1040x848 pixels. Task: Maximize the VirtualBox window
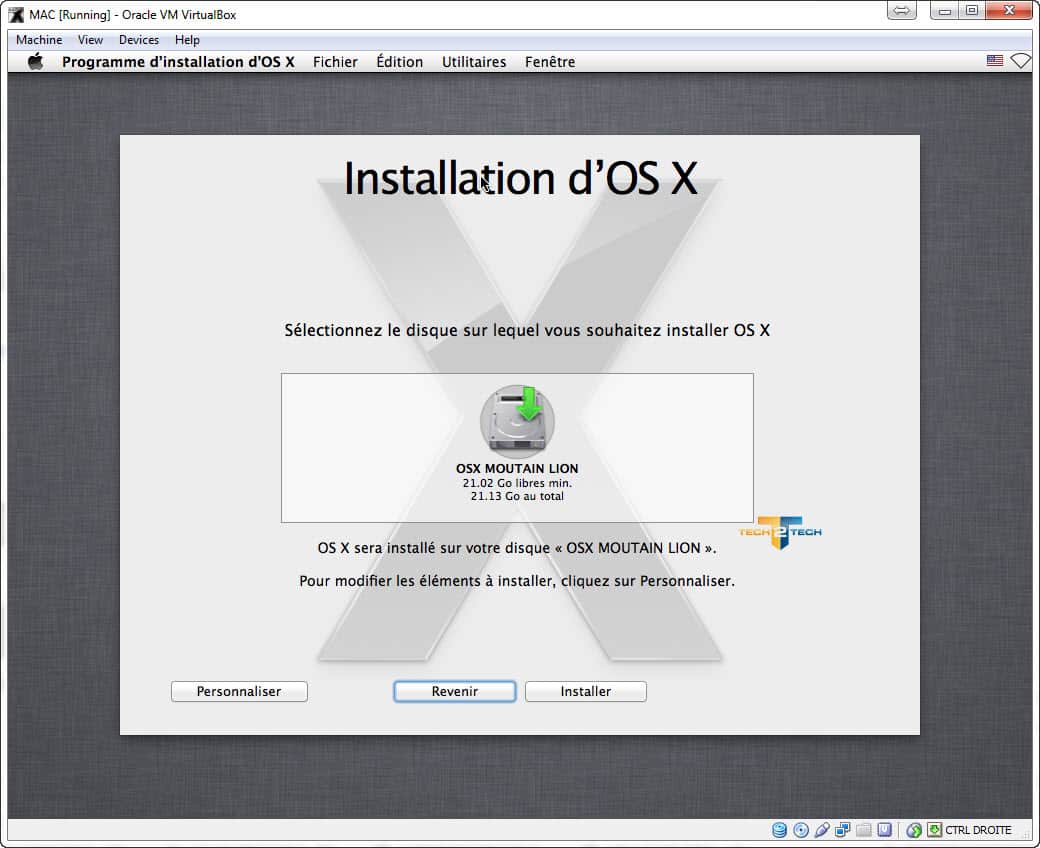coord(972,11)
